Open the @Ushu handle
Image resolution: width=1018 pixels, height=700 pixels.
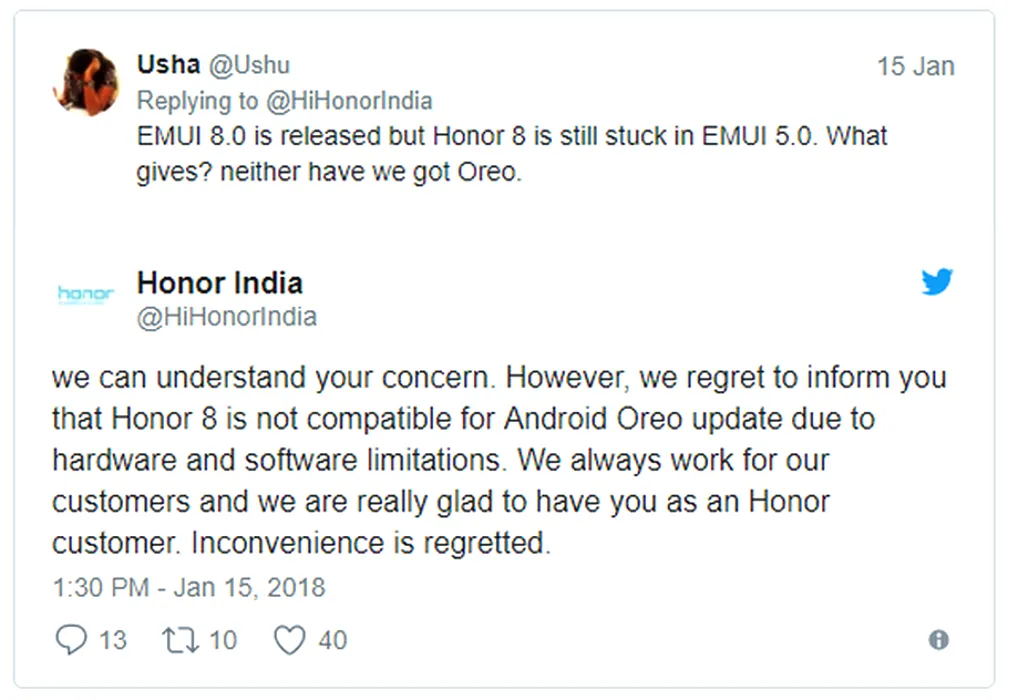tap(248, 65)
